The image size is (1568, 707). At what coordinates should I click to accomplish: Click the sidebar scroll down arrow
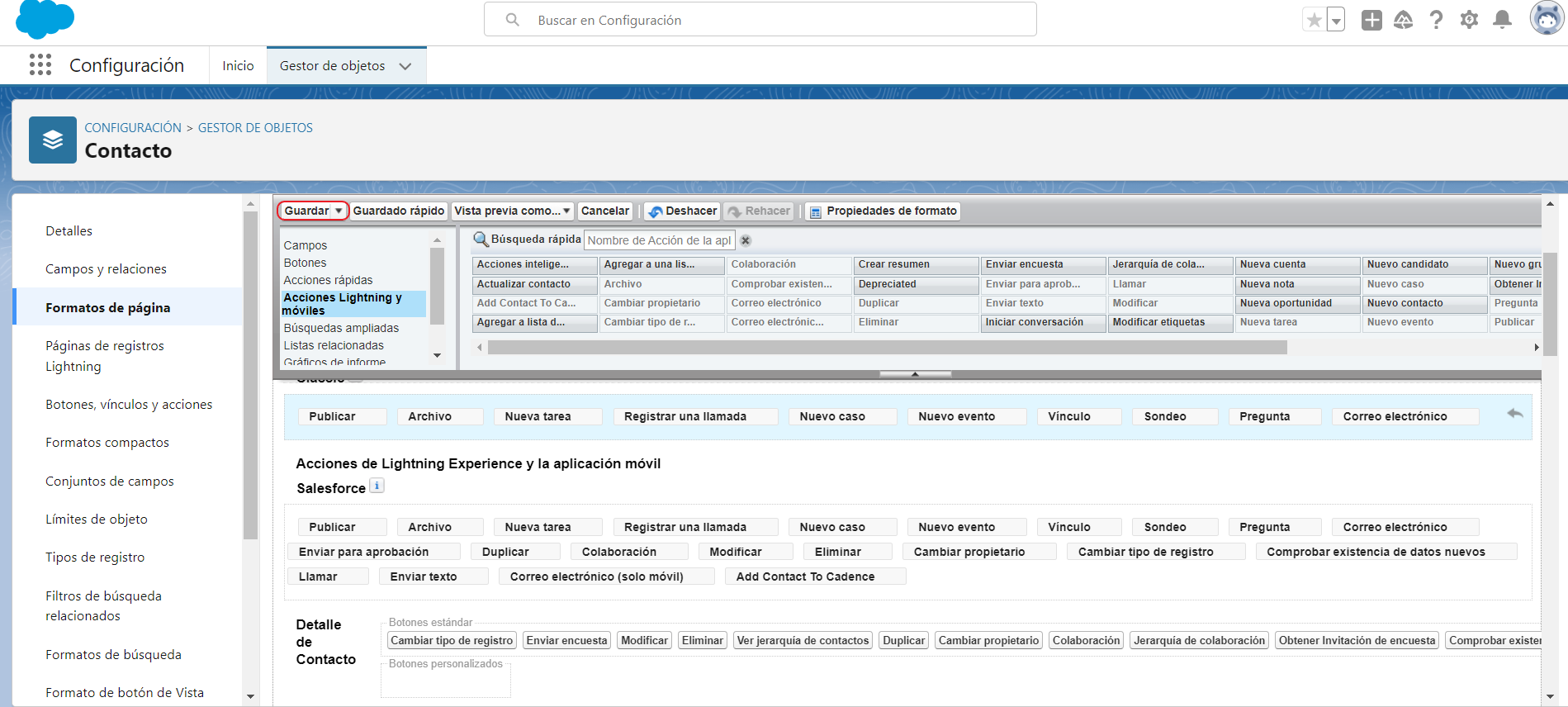(x=250, y=696)
